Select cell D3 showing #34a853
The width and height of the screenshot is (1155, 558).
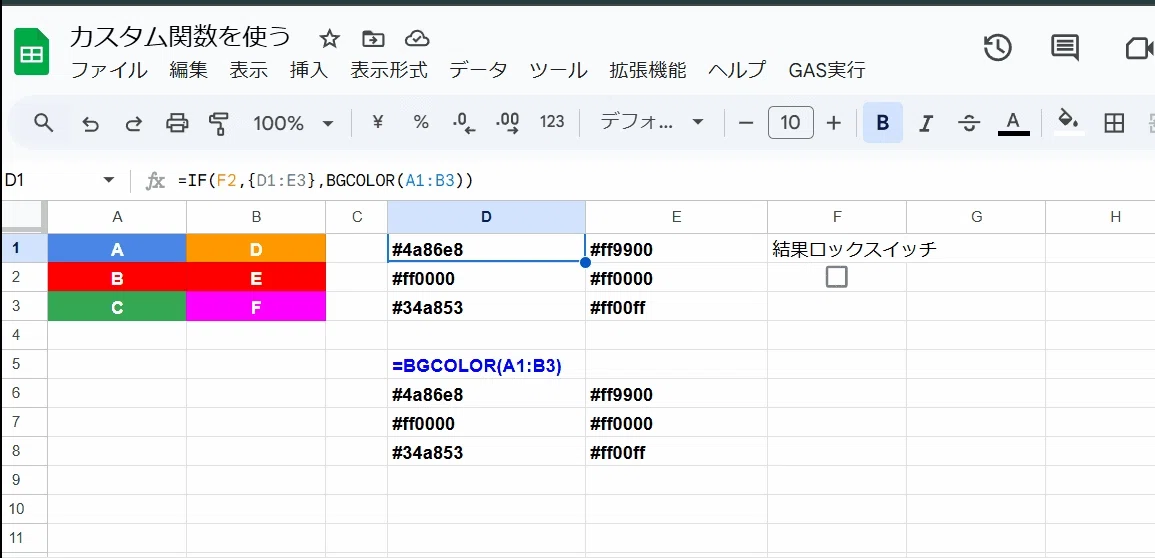coord(486,307)
